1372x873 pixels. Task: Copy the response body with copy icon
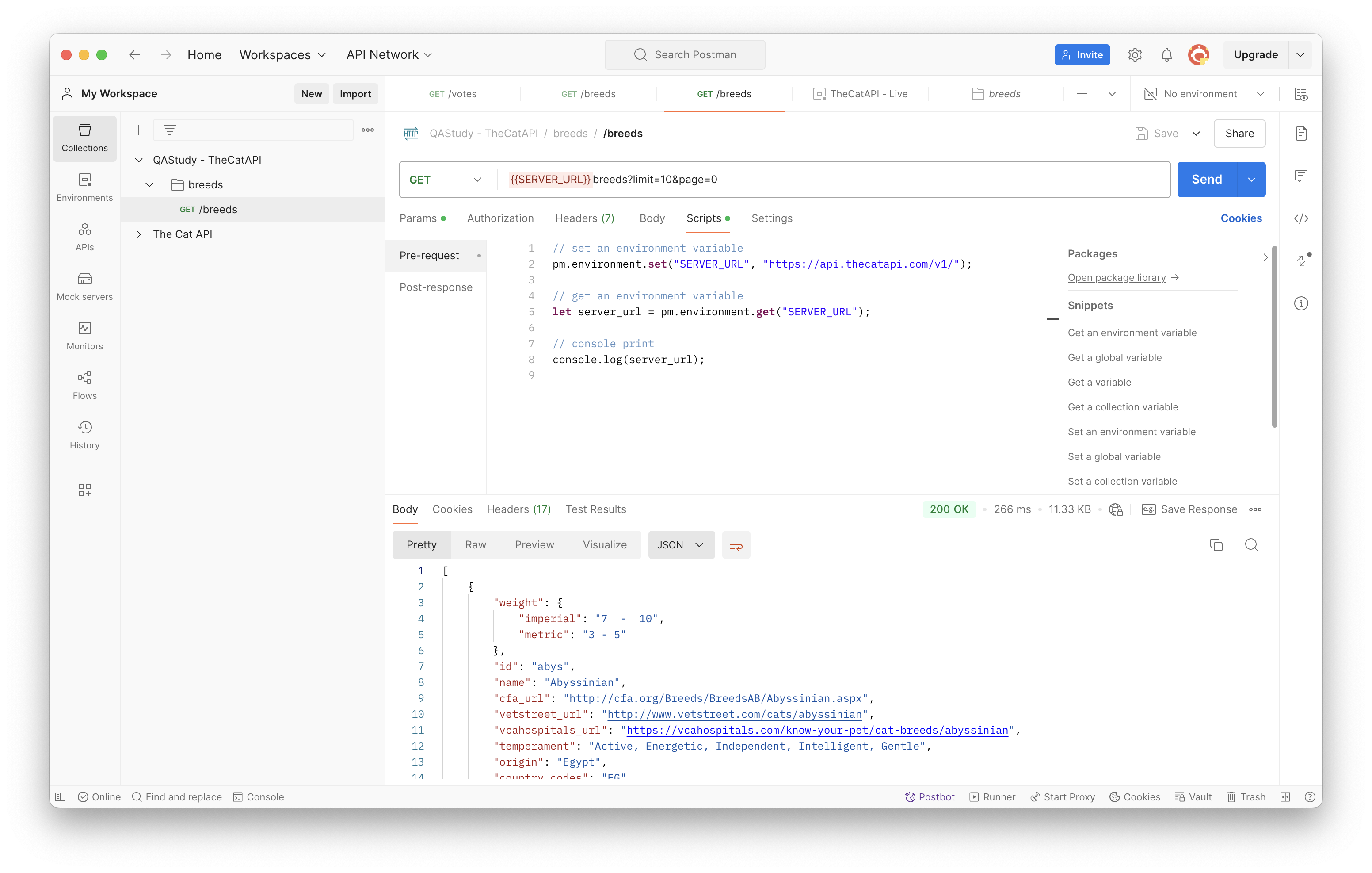click(1216, 544)
